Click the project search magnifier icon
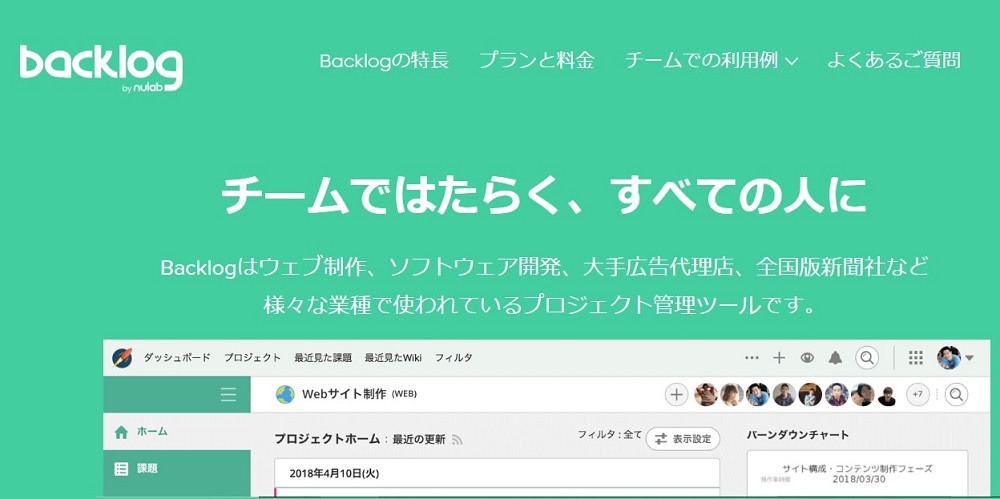 956,395
